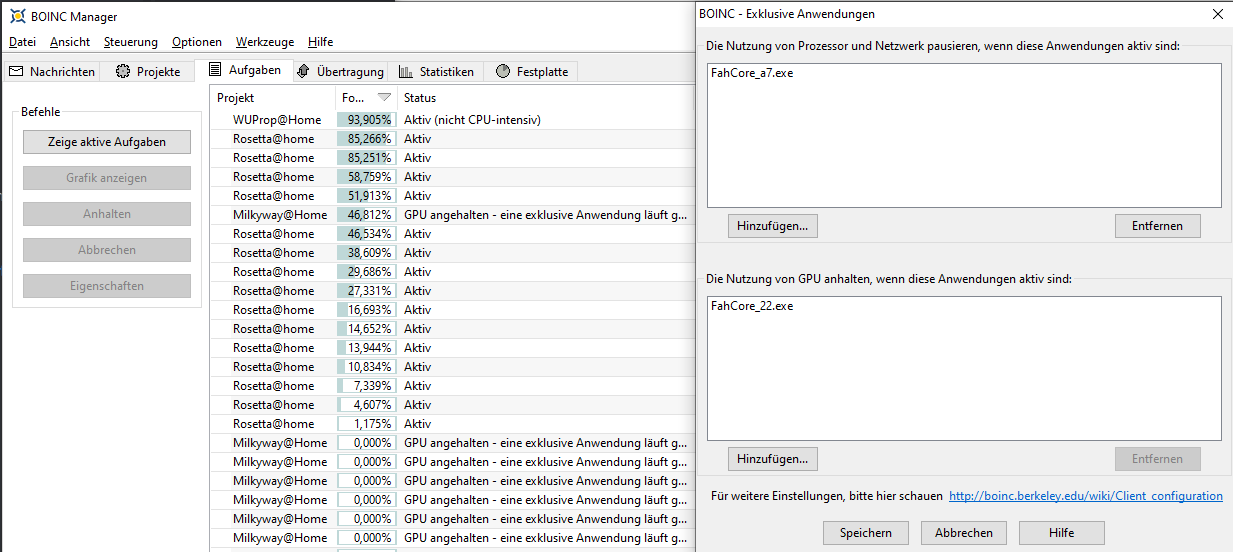The height and width of the screenshot is (552, 1233).
Task: Click the document icon on Aufgaben tab
Action: [215, 70]
